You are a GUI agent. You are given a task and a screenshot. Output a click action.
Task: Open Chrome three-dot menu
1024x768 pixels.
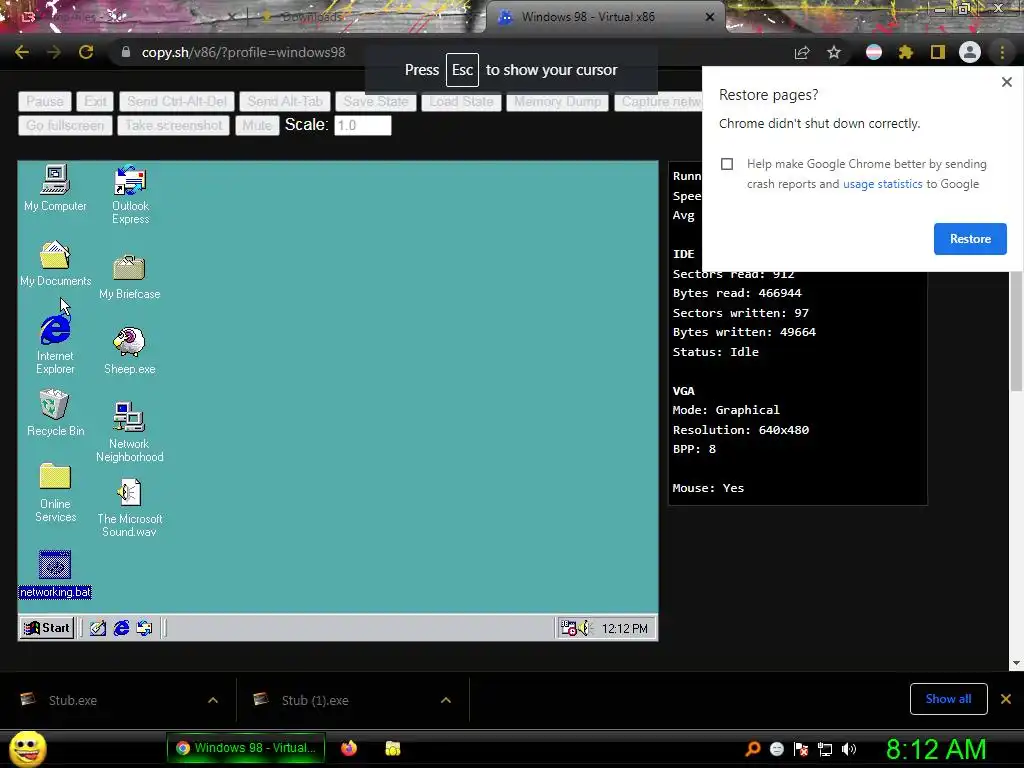pos(1002,52)
